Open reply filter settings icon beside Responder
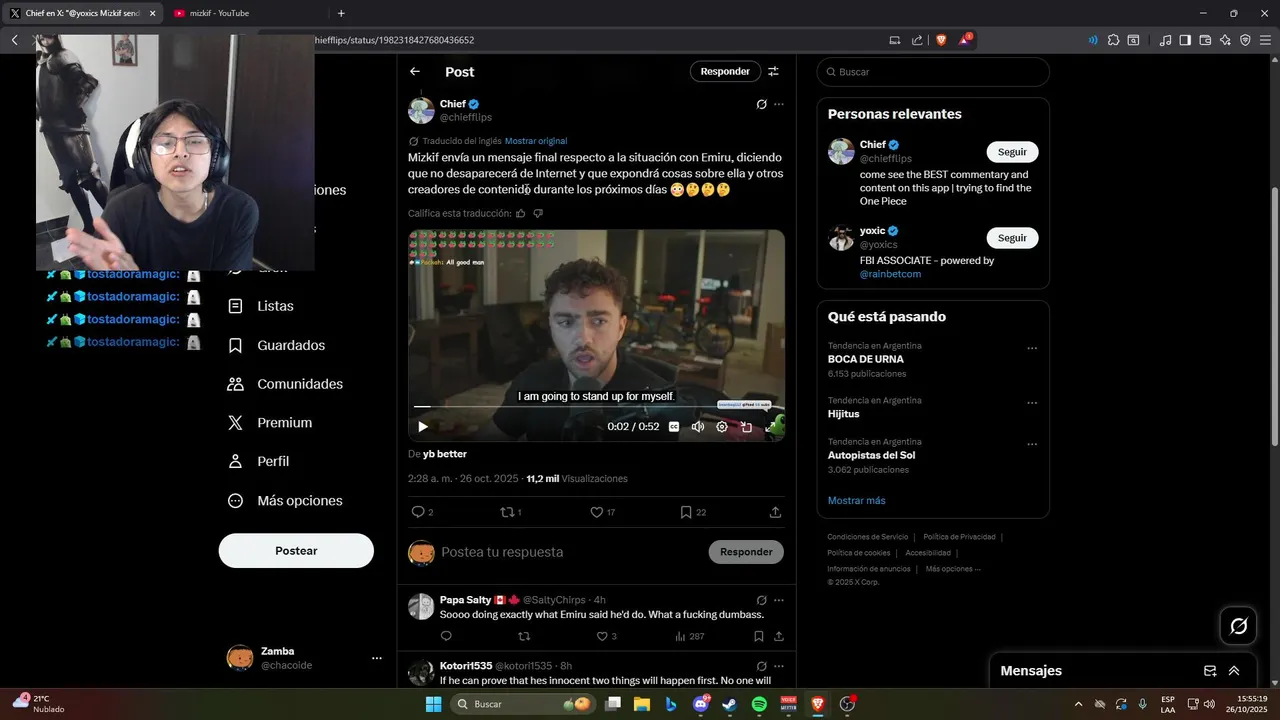1280x720 pixels. coord(773,71)
